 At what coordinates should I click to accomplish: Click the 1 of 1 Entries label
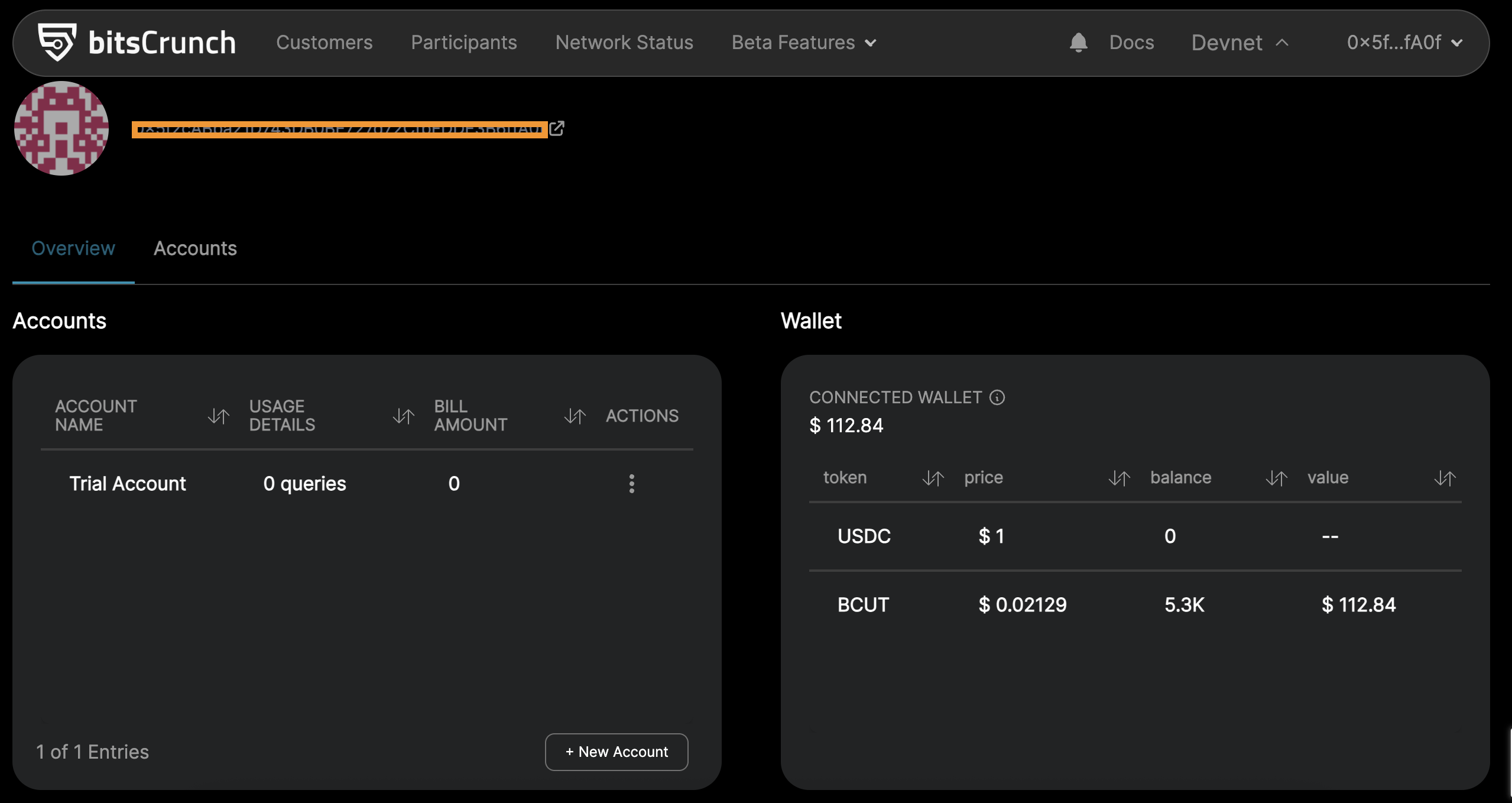pos(92,752)
